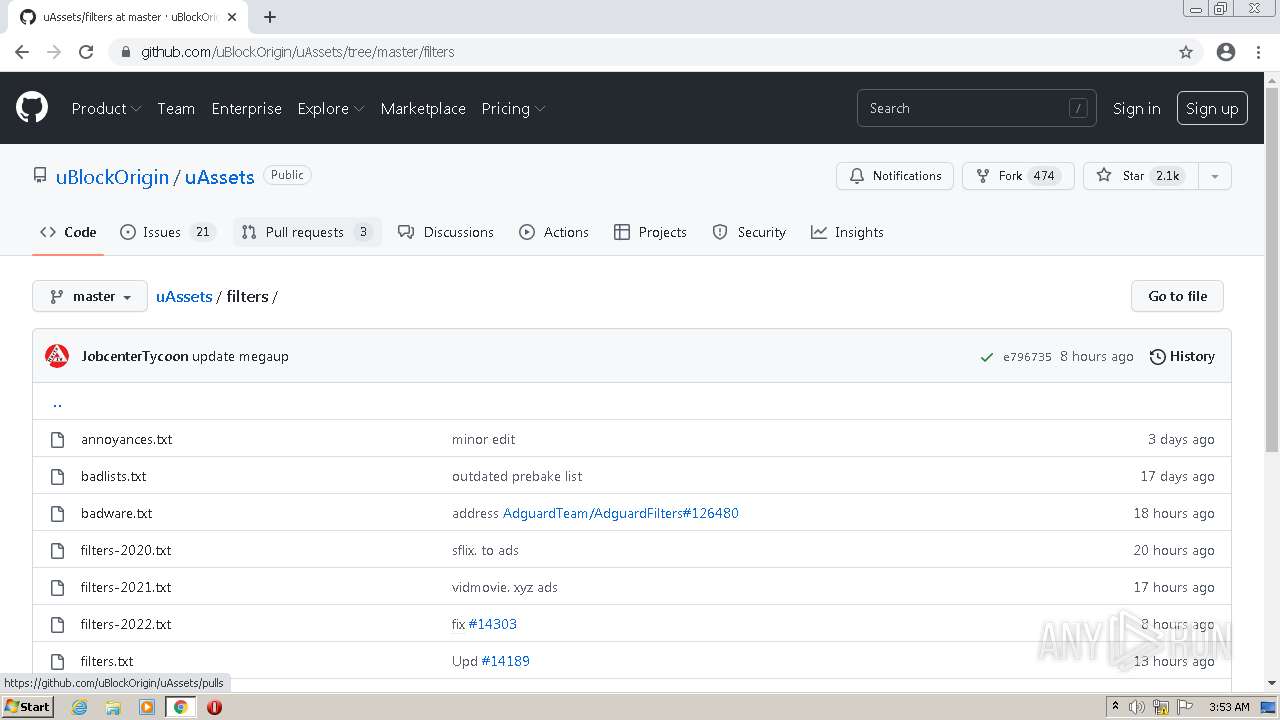This screenshot has width=1280, height=720.
Task: Switch to the Projects tab
Action: (650, 232)
